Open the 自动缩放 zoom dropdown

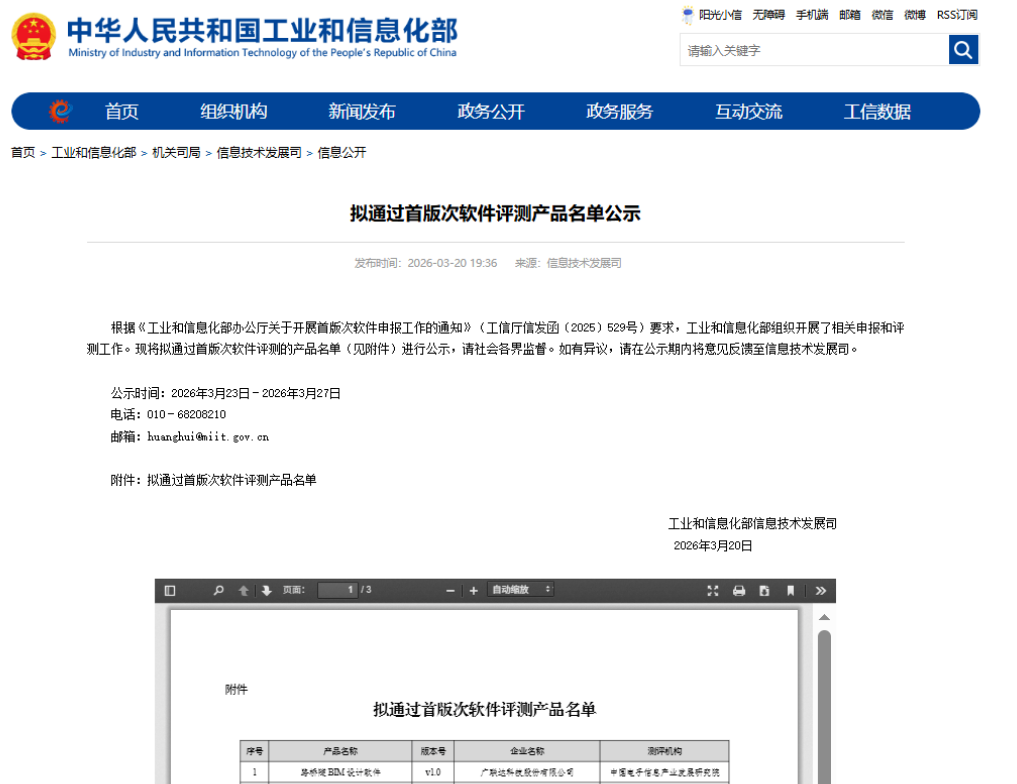click(521, 590)
